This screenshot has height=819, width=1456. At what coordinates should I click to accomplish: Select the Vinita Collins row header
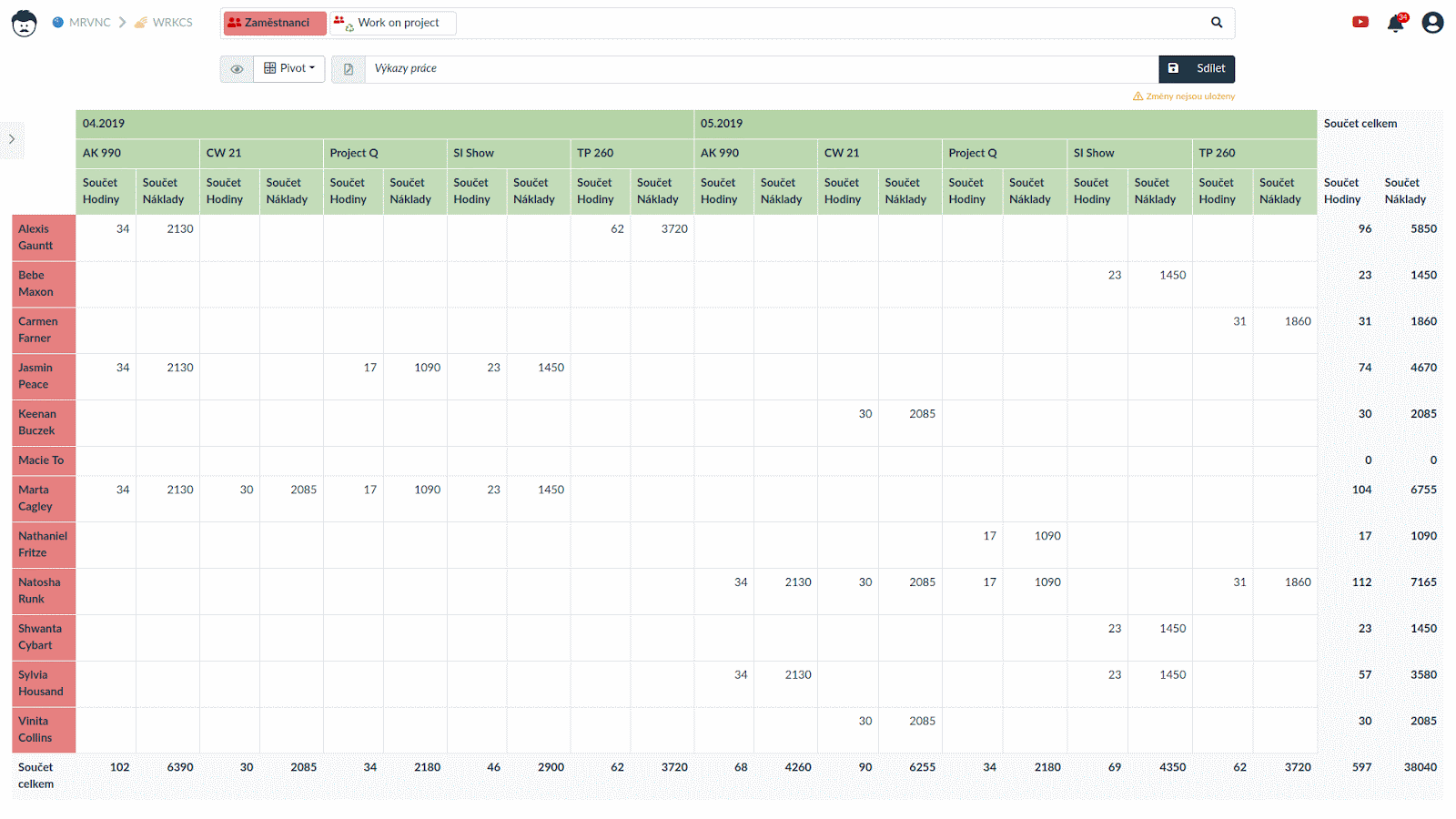pyautogui.click(x=44, y=731)
